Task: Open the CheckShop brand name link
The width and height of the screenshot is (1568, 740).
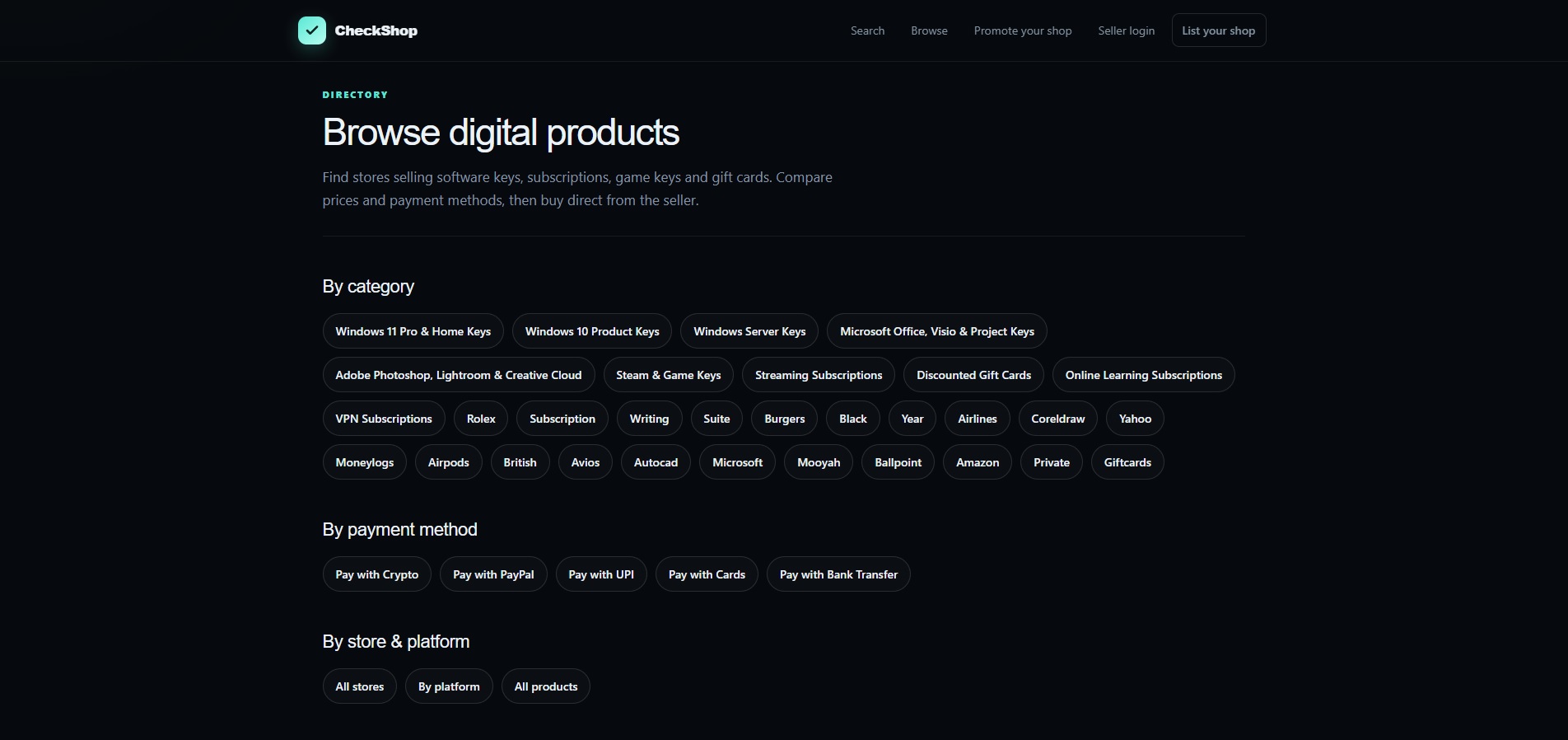Action: pos(376,30)
